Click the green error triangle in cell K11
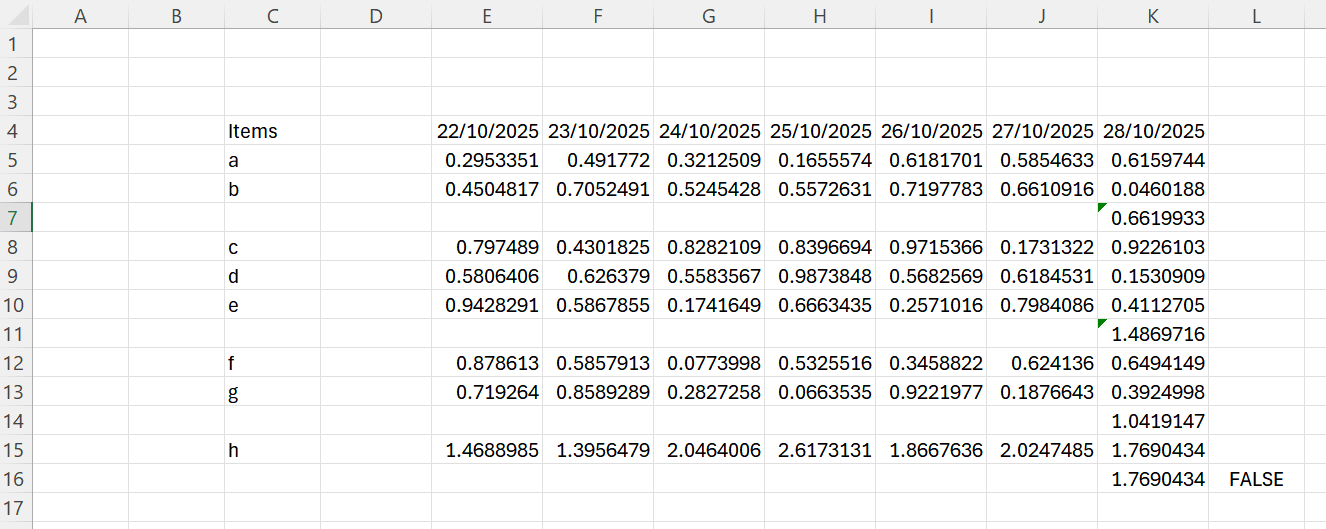Viewport: 1326px width, 529px height. 1102,323
